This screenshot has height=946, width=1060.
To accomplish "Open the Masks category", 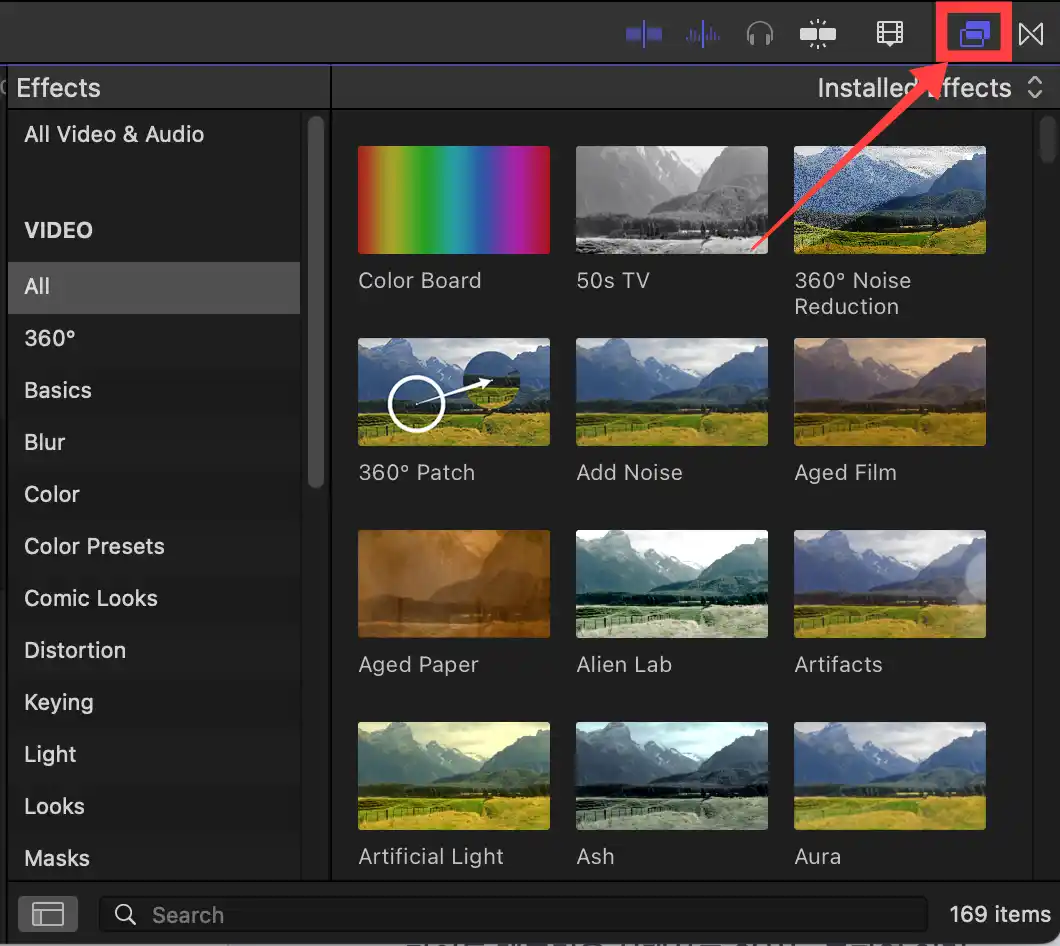I will (154, 859).
